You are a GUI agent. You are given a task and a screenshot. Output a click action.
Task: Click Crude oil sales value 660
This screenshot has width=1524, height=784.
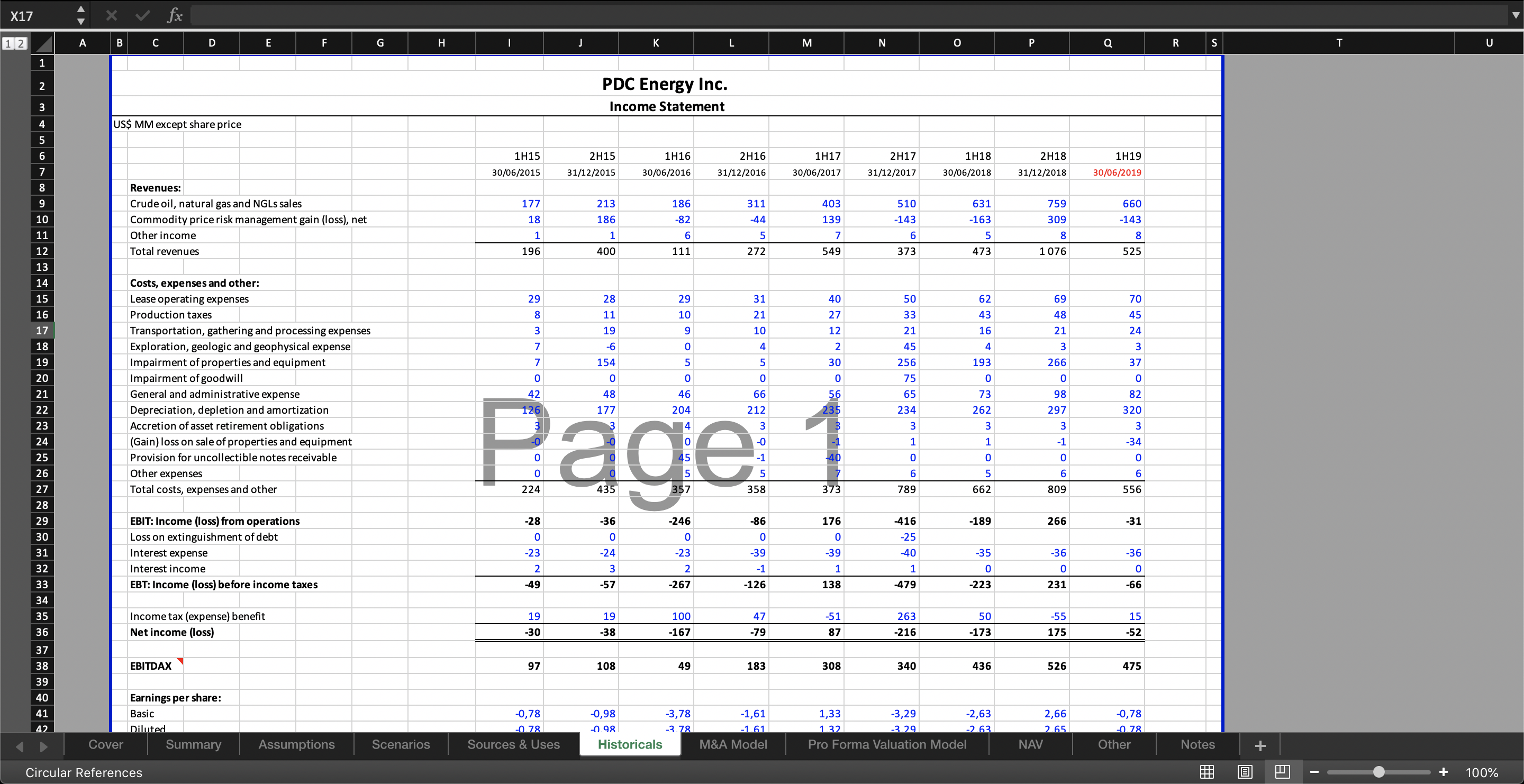click(x=1107, y=203)
